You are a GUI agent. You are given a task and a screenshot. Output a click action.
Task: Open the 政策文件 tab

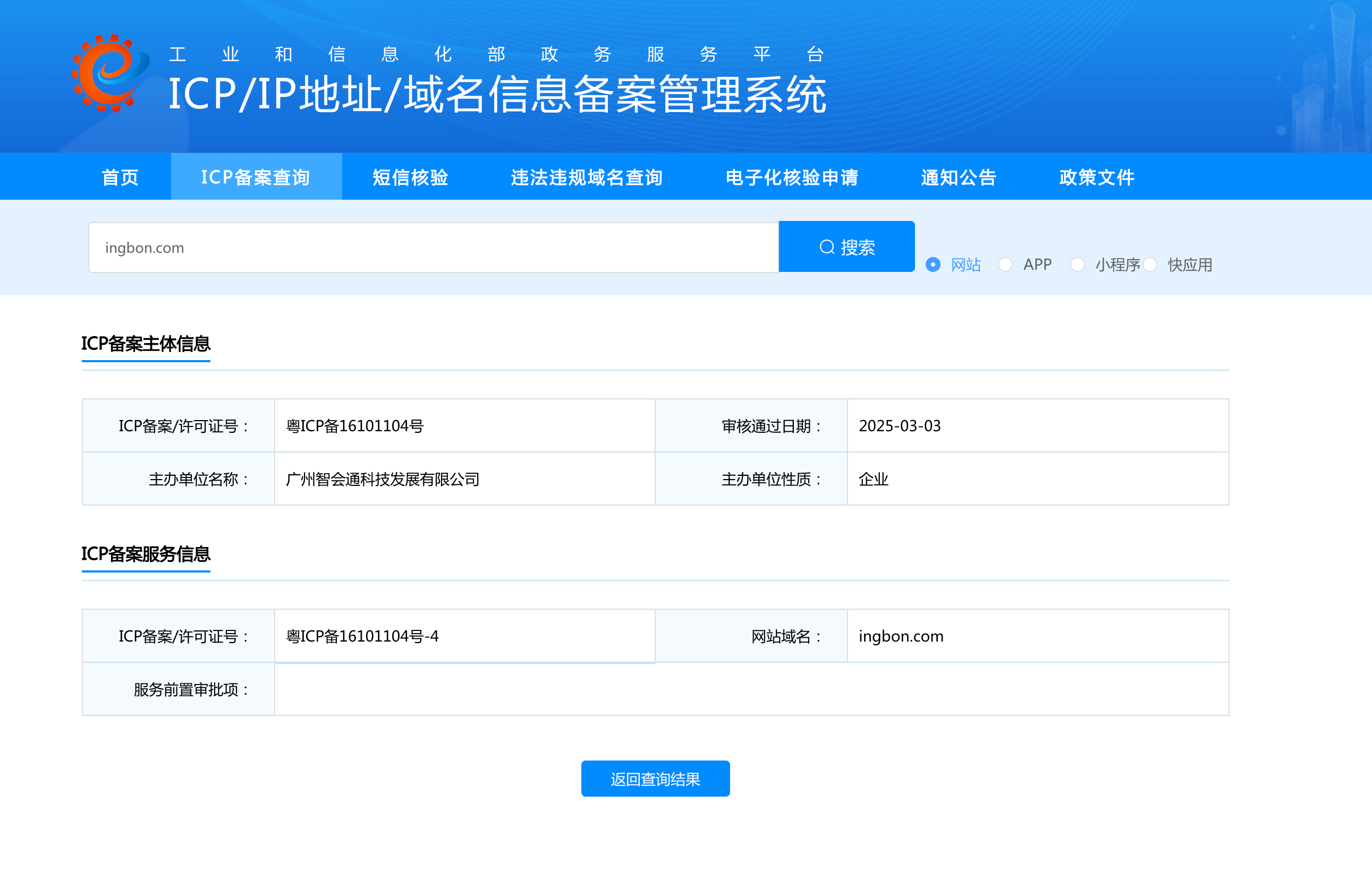1096,177
